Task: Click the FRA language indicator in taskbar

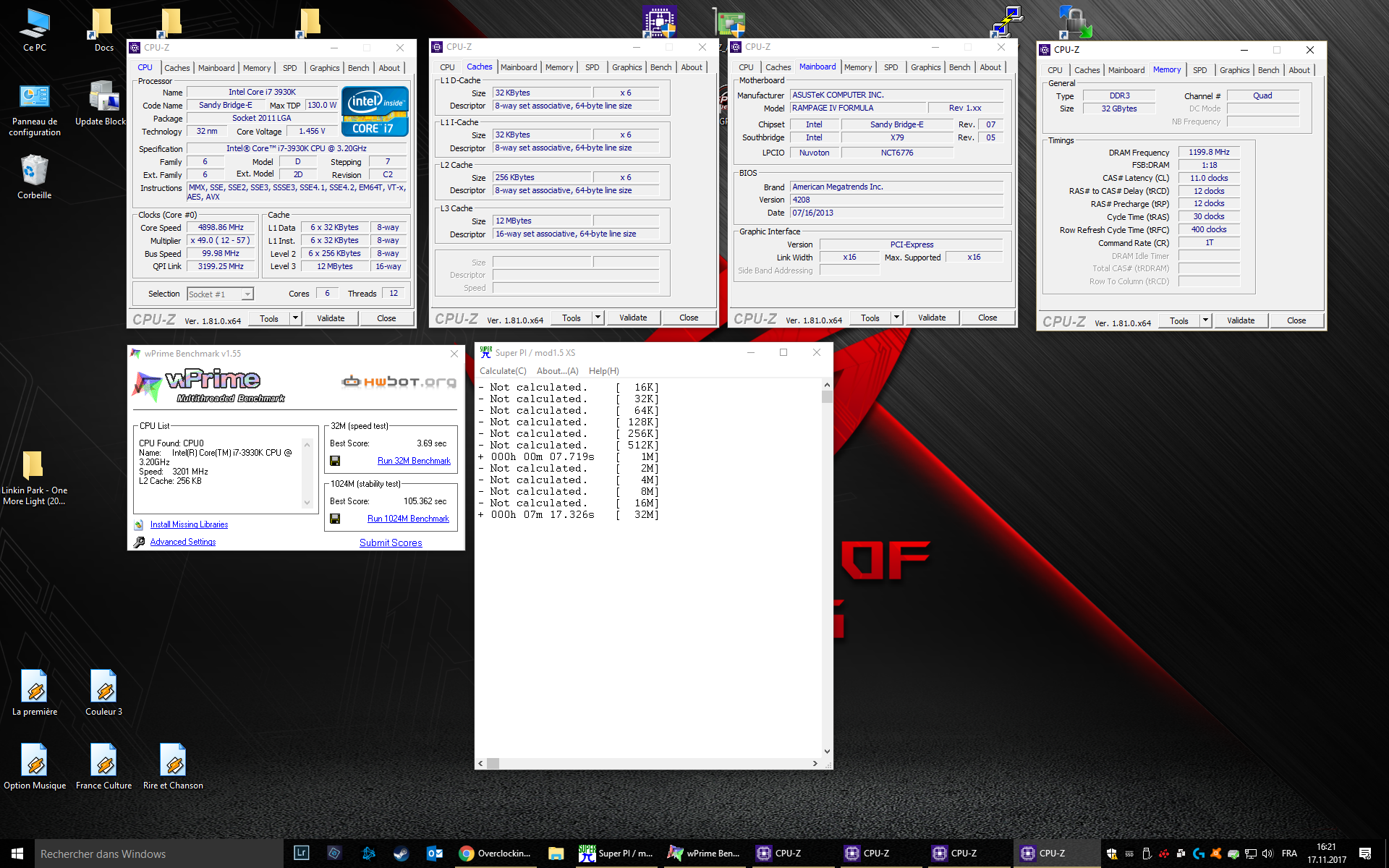Action: (x=1289, y=854)
